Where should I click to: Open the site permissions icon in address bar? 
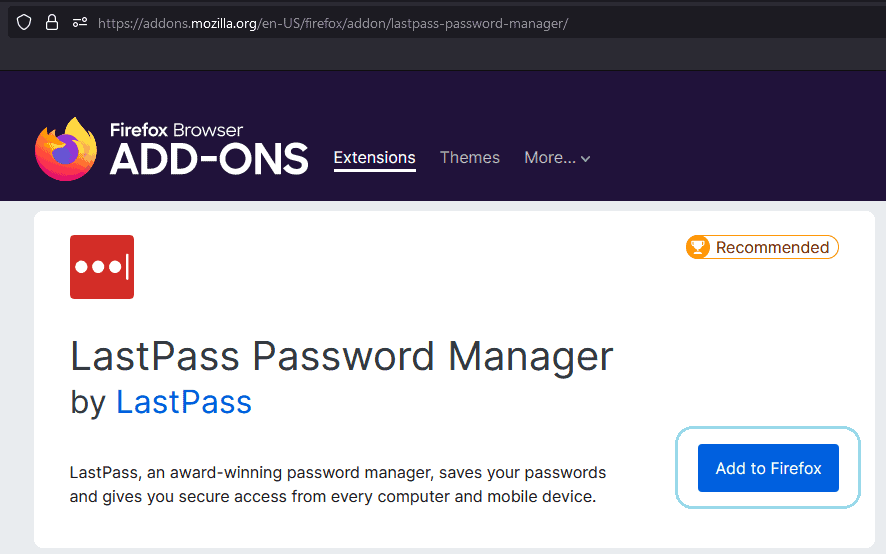(80, 23)
